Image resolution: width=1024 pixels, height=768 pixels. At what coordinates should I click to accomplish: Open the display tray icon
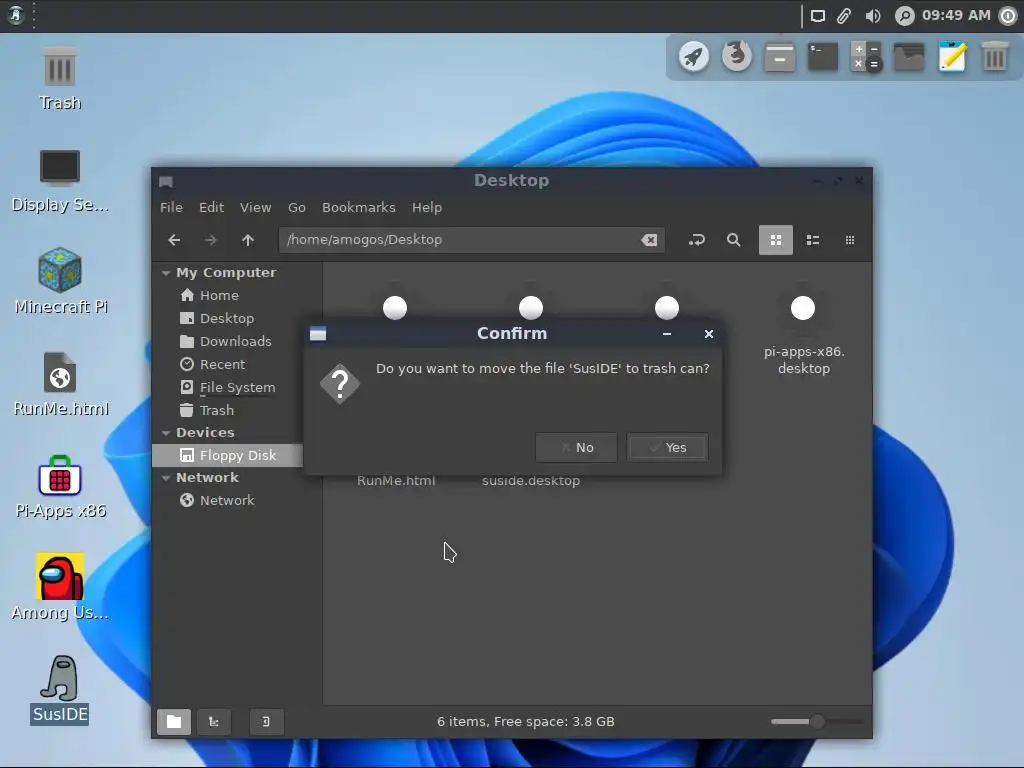click(818, 16)
